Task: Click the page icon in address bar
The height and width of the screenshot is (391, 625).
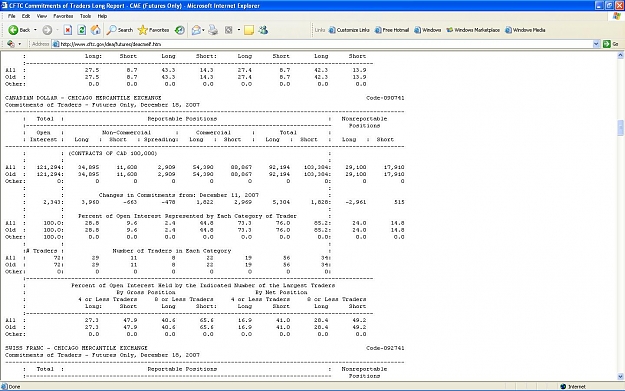Action: tap(56, 44)
